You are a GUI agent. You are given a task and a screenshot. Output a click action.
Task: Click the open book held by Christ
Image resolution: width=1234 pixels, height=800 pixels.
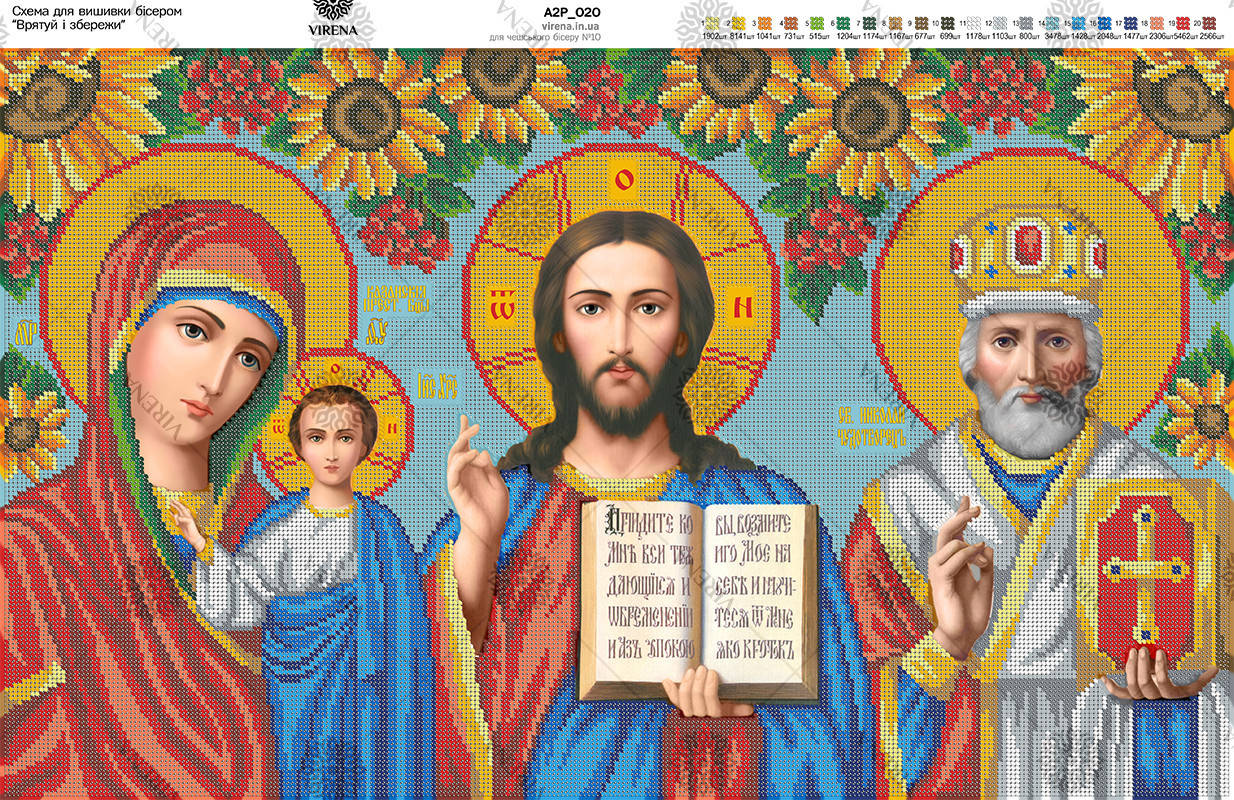pyautogui.click(x=700, y=588)
